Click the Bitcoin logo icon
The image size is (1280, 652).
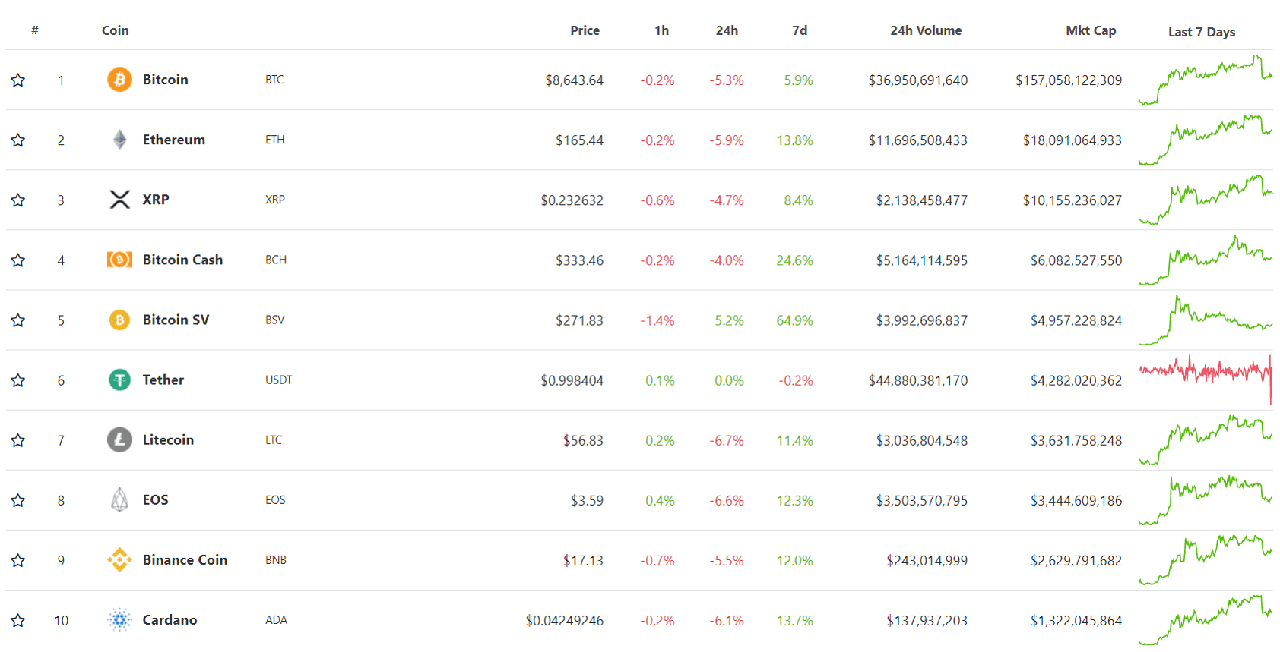[119, 80]
